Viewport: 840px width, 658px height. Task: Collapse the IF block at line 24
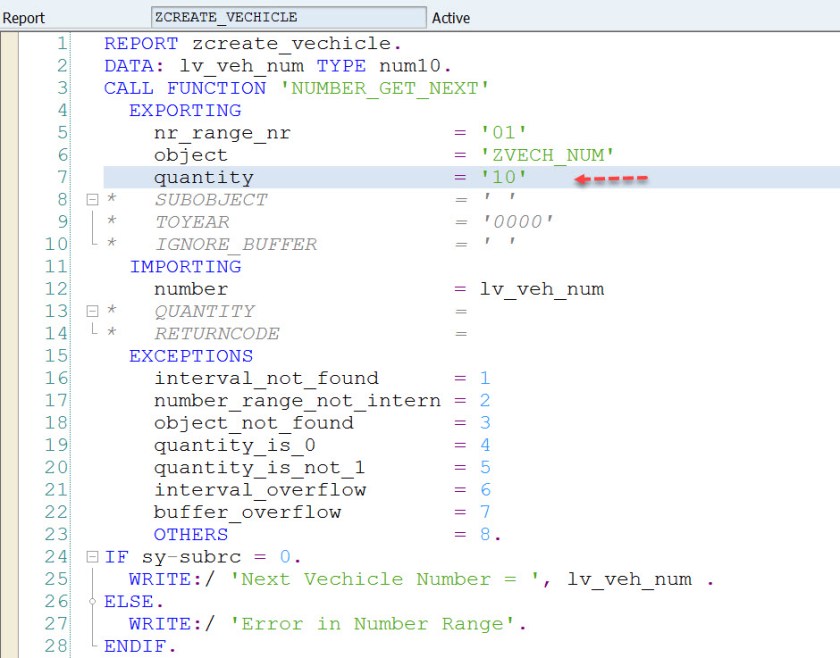(x=92, y=557)
